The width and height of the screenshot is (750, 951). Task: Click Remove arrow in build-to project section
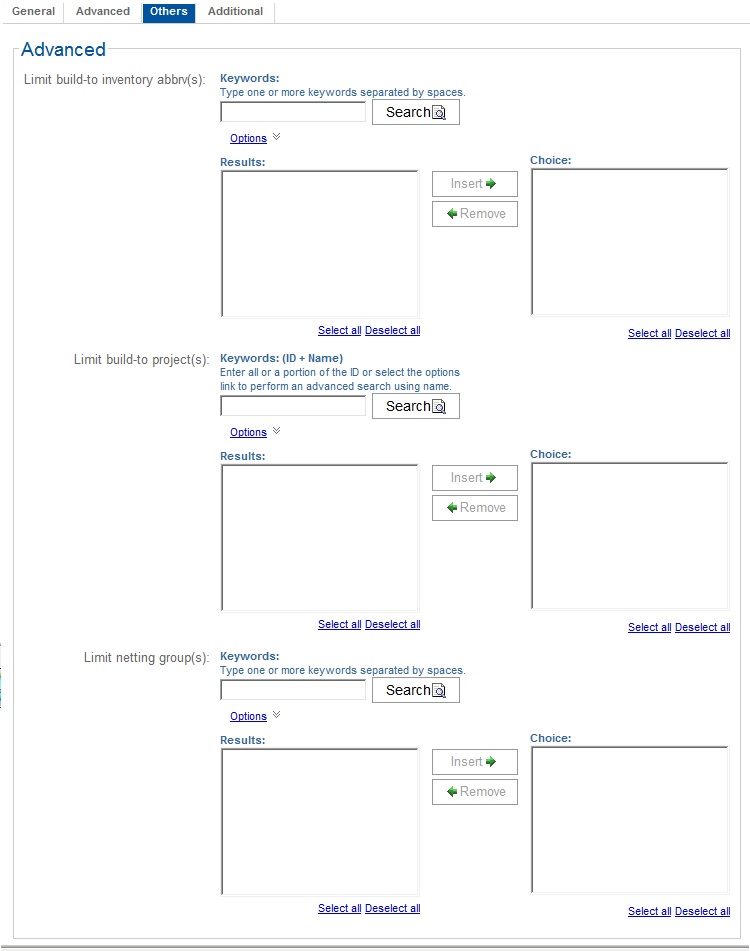(474, 508)
